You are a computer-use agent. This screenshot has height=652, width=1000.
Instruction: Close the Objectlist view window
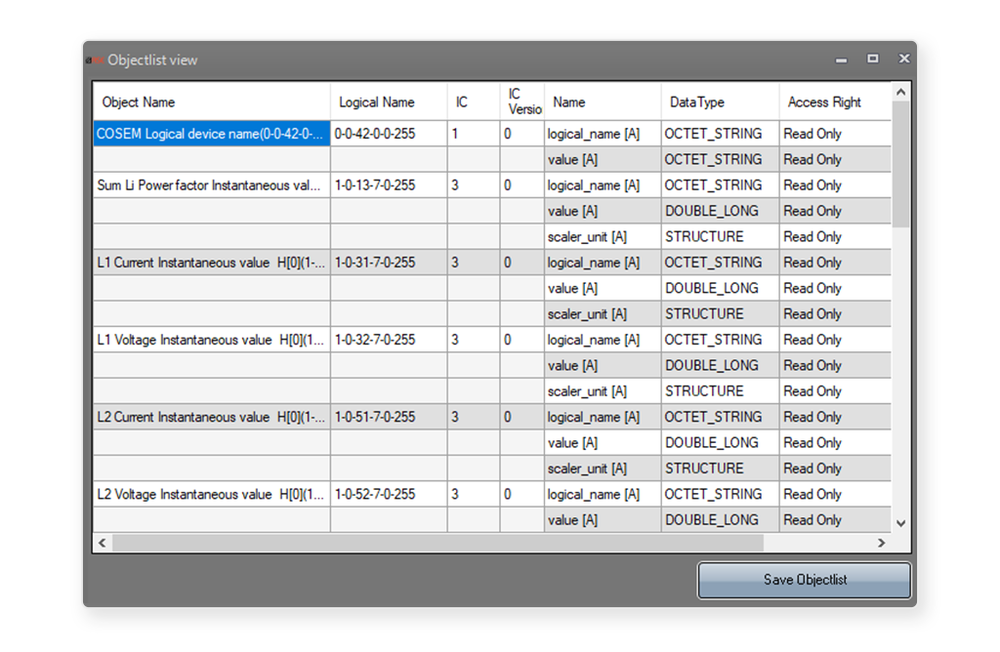coord(904,59)
